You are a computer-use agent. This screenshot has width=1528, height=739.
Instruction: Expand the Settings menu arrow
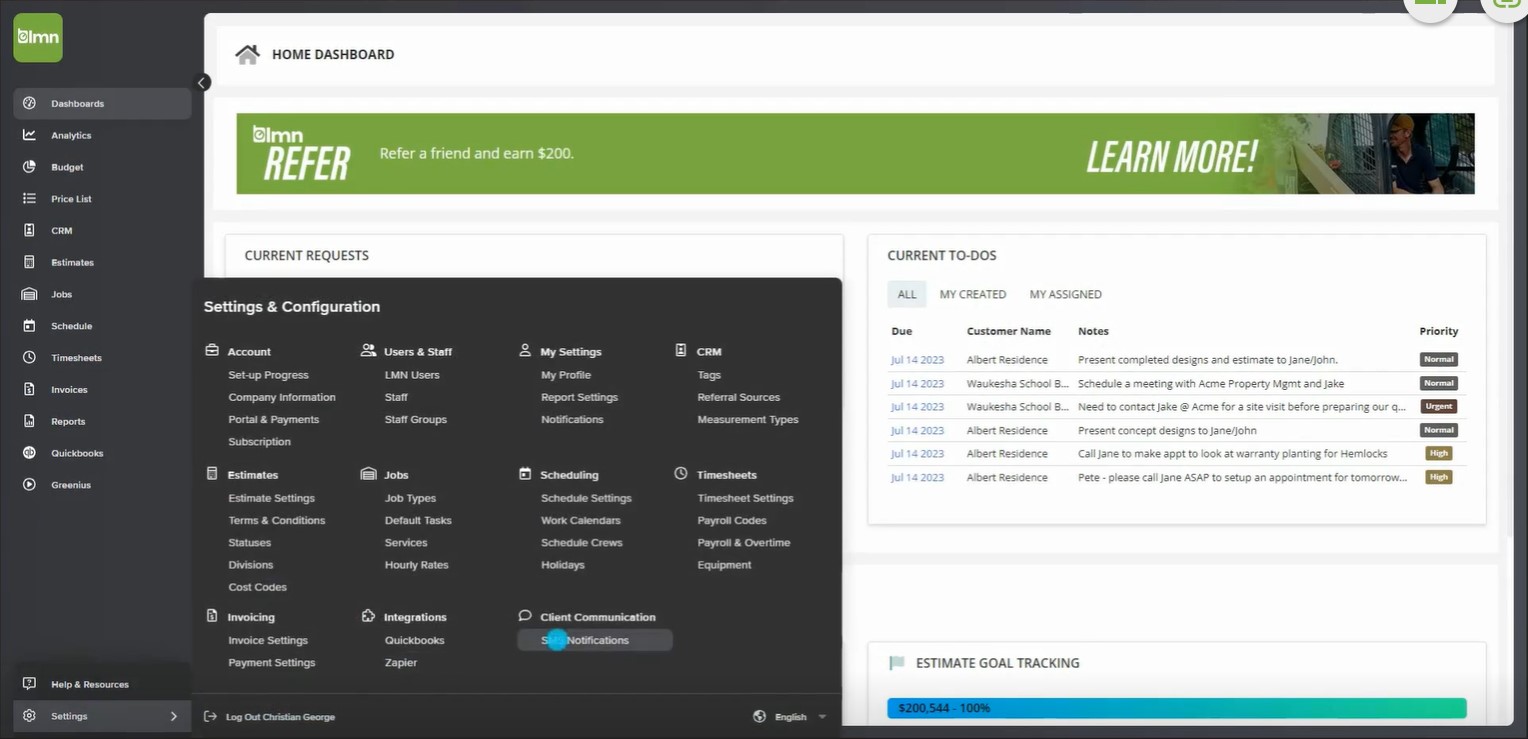point(173,716)
